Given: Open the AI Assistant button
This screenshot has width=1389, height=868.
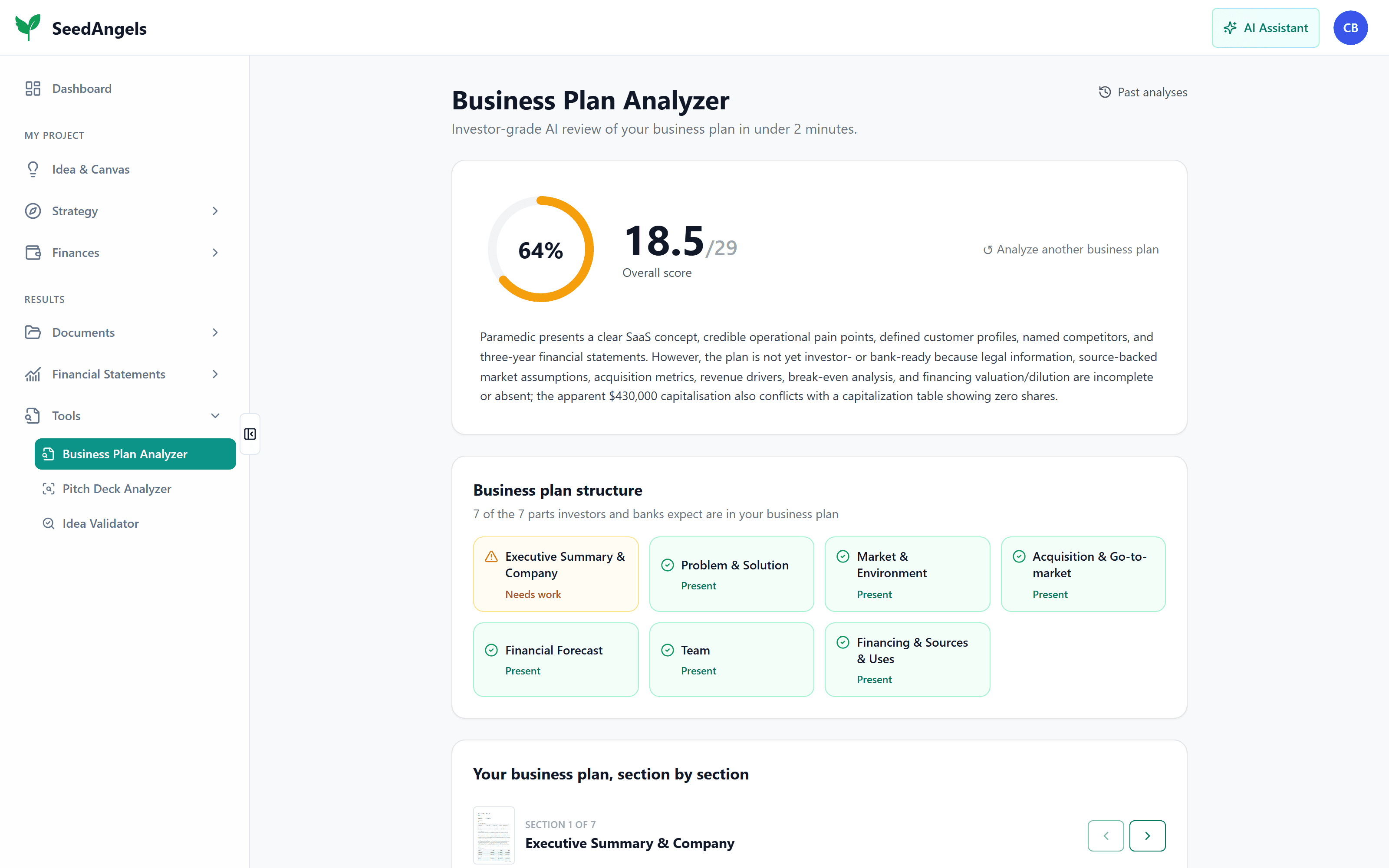Looking at the screenshot, I should 1265,27.
